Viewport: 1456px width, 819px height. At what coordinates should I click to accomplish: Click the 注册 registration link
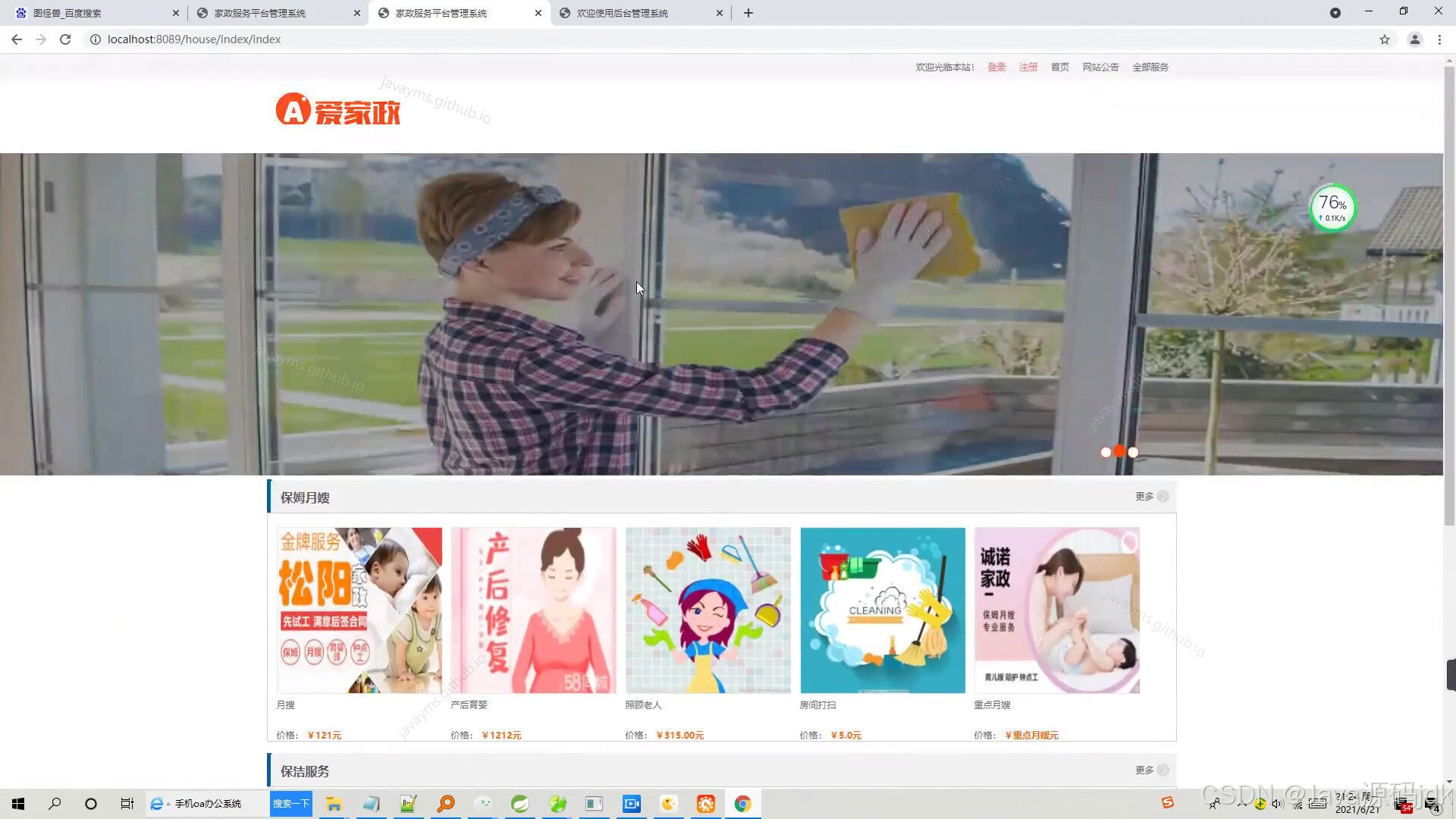click(1028, 67)
